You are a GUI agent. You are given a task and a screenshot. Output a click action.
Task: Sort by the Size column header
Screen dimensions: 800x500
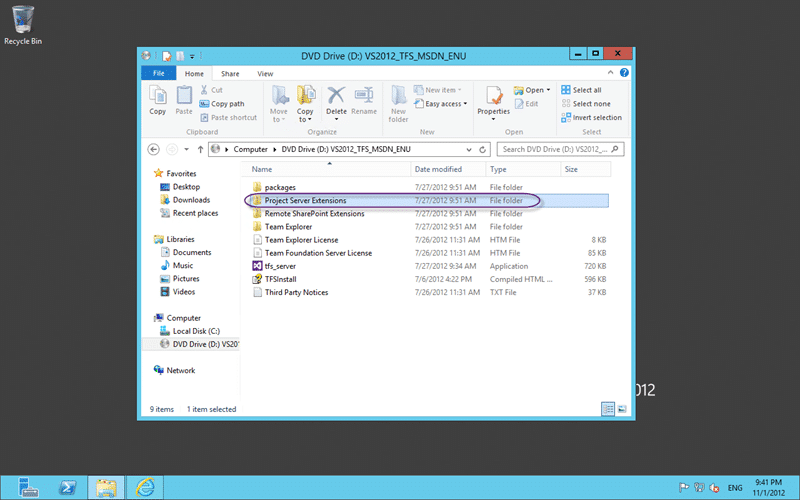[585, 169]
